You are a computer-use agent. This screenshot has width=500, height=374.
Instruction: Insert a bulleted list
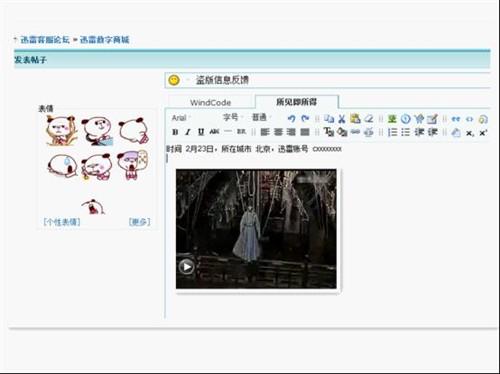[x=405, y=132]
